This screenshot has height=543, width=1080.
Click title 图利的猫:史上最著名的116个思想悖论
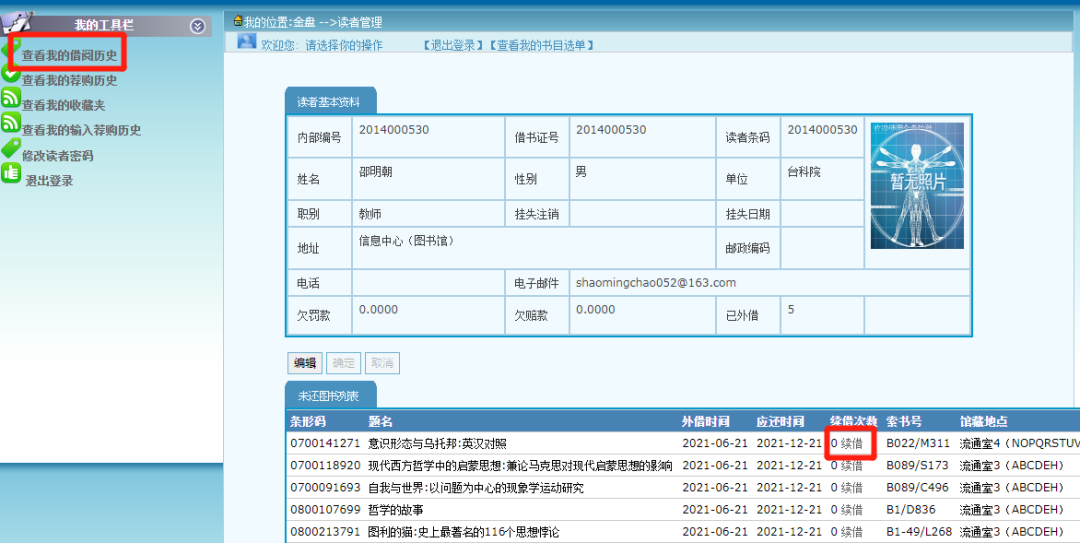coord(464,532)
